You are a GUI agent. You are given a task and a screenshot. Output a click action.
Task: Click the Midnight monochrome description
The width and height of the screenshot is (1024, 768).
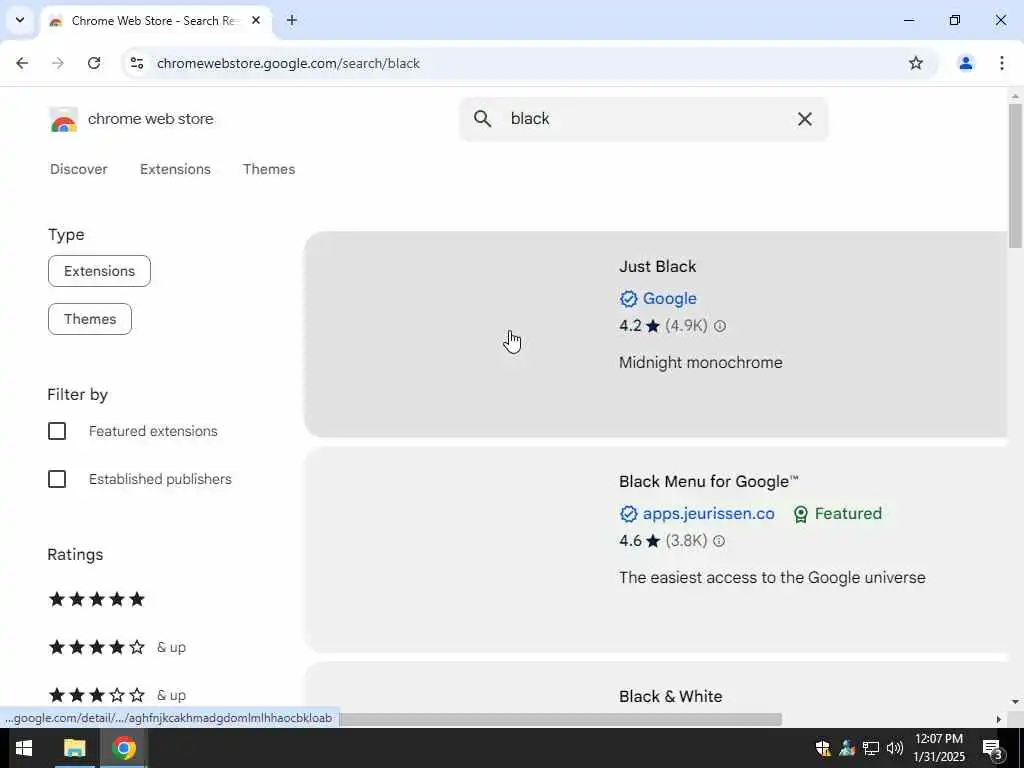pyautogui.click(x=701, y=362)
